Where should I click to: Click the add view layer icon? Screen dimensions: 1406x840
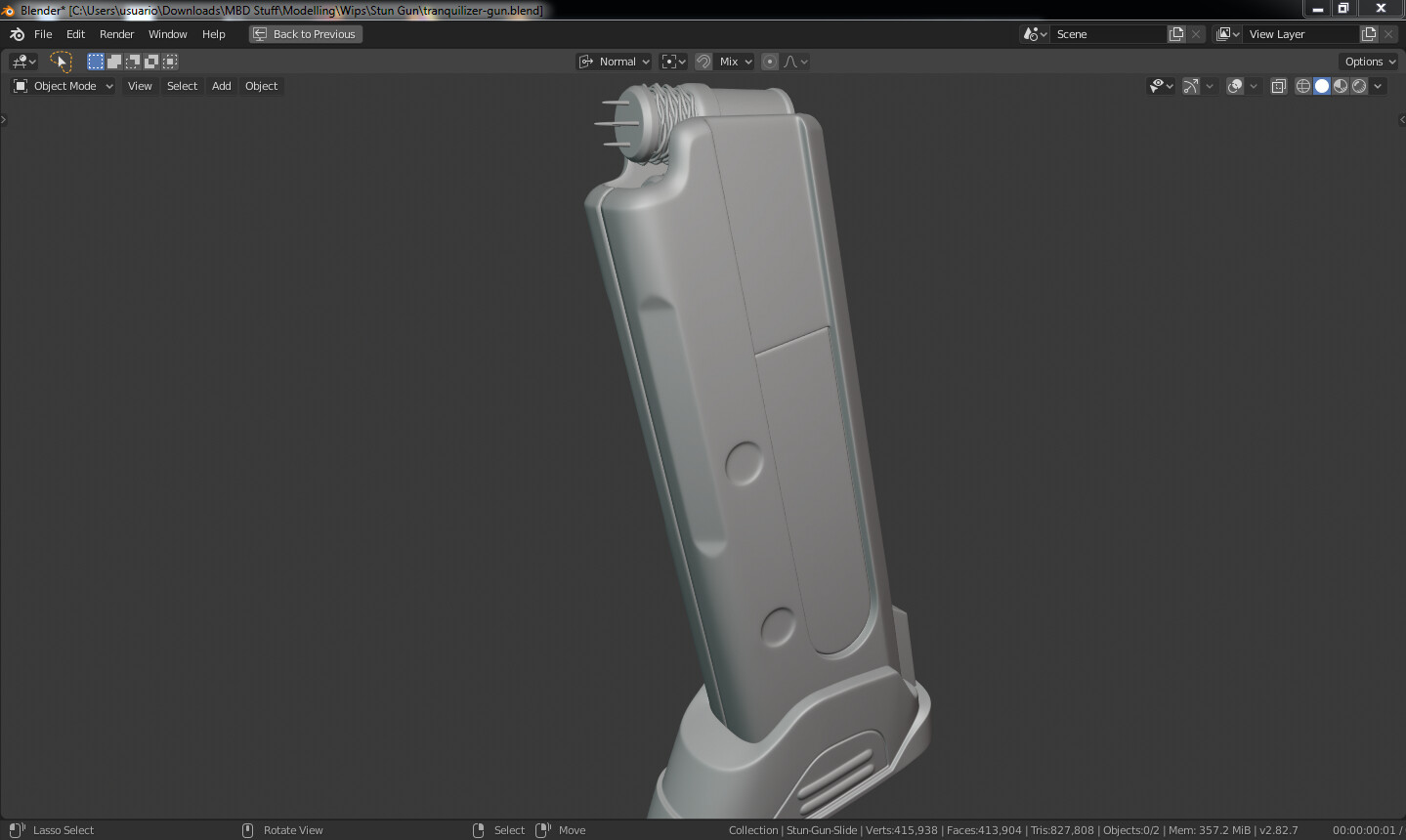(x=1369, y=34)
